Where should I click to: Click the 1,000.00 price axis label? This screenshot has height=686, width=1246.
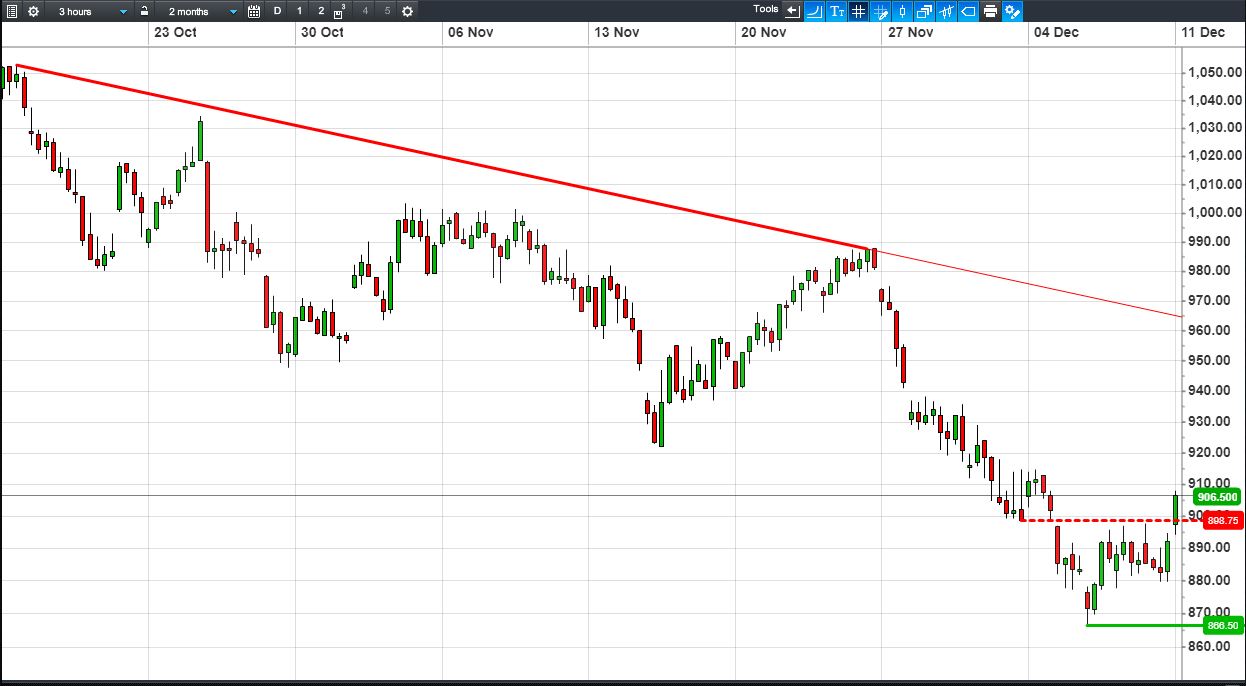point(1214,212)
